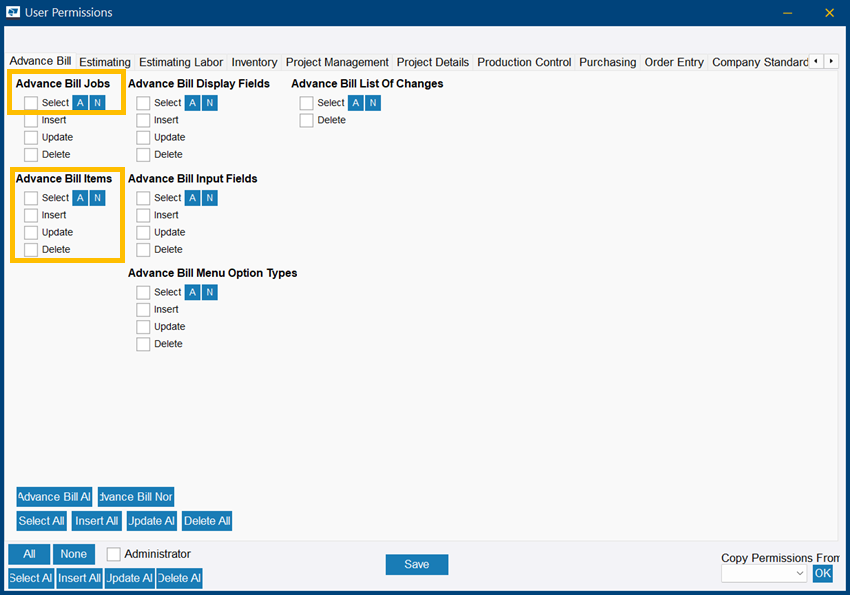Screen dimensions: 850x595
Task: Click the bottom Select All button beside Insert All
Action: click(x=31, y=578)
